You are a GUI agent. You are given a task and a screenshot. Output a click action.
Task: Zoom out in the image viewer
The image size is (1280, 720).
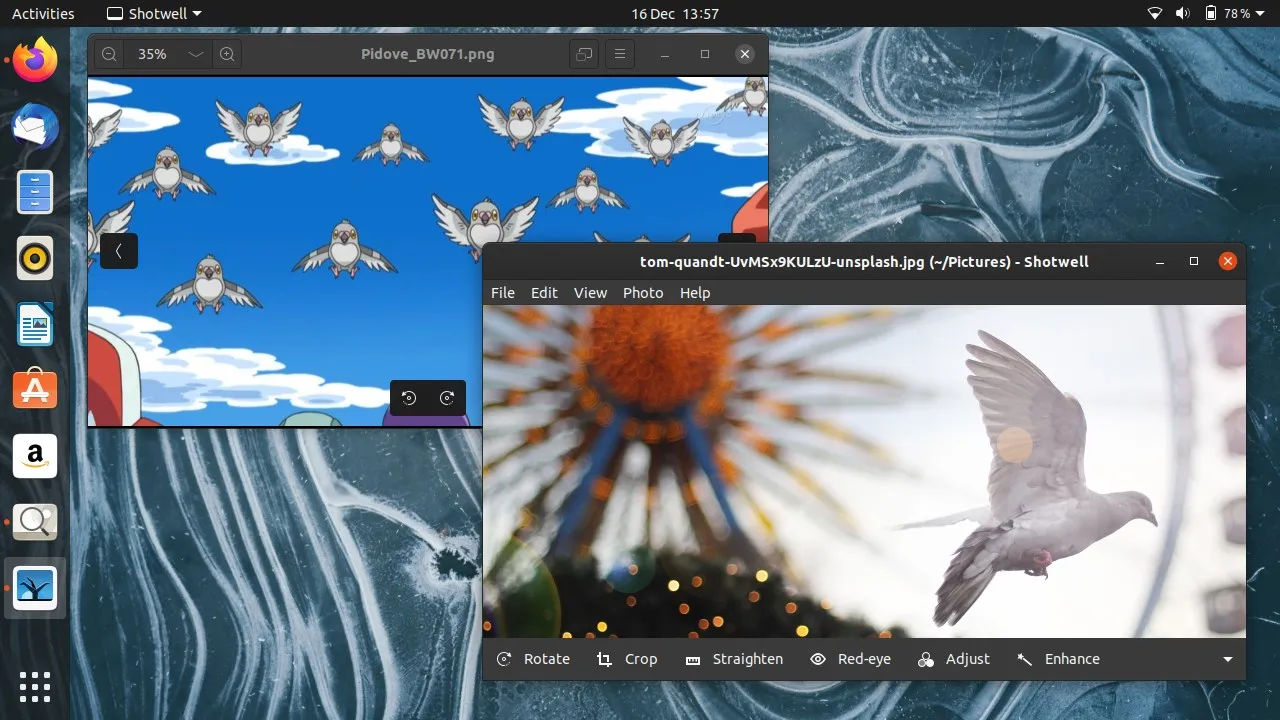[x=109, y=54]
